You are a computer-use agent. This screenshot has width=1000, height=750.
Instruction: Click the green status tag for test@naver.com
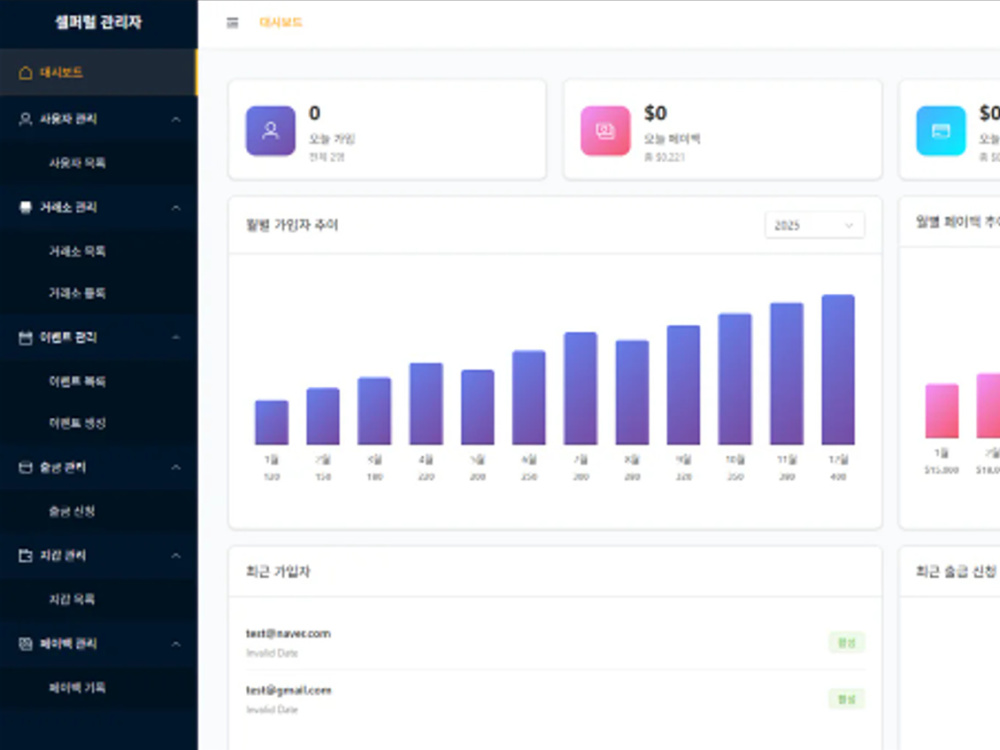click(x=846, y=642)
